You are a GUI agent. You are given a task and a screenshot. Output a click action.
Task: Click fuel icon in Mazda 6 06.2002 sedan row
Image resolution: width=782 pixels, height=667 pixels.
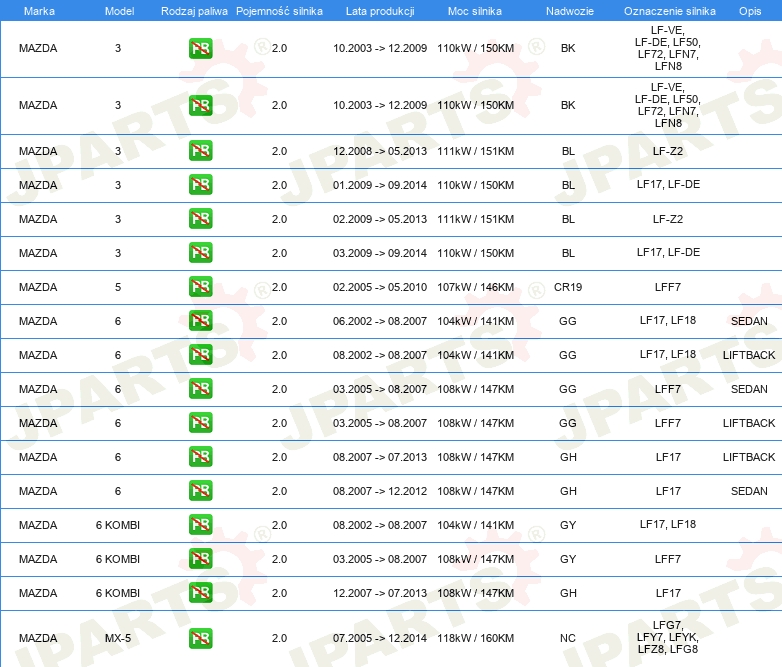pos(200,321)
